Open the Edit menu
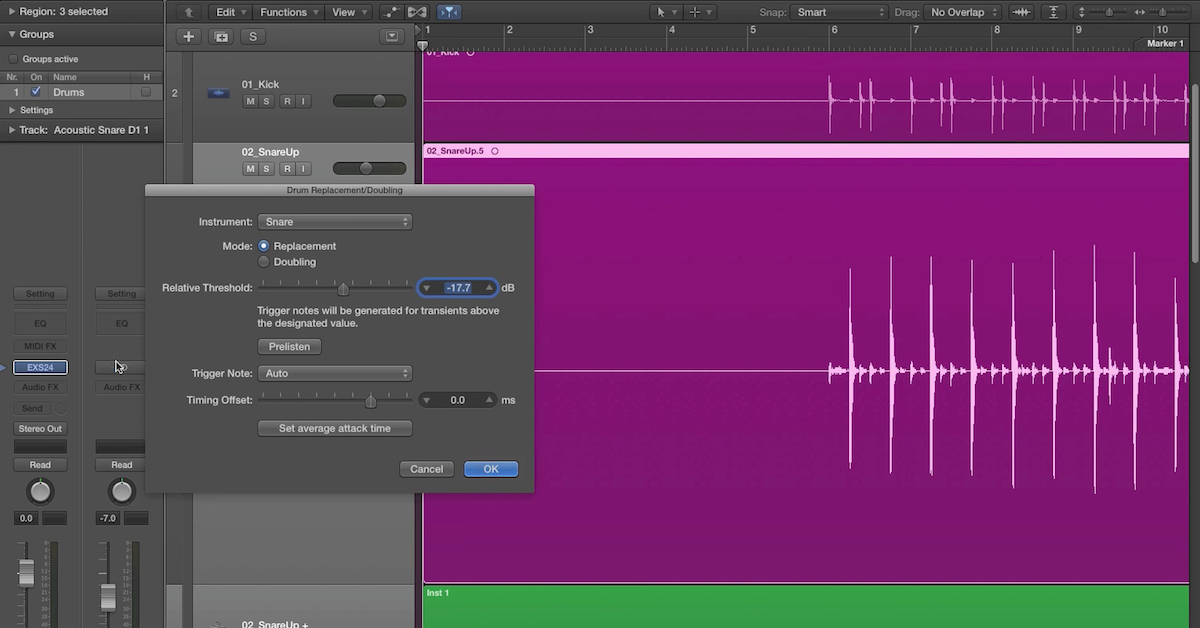This screenshot has width=1200, height=628. [231, 12]
